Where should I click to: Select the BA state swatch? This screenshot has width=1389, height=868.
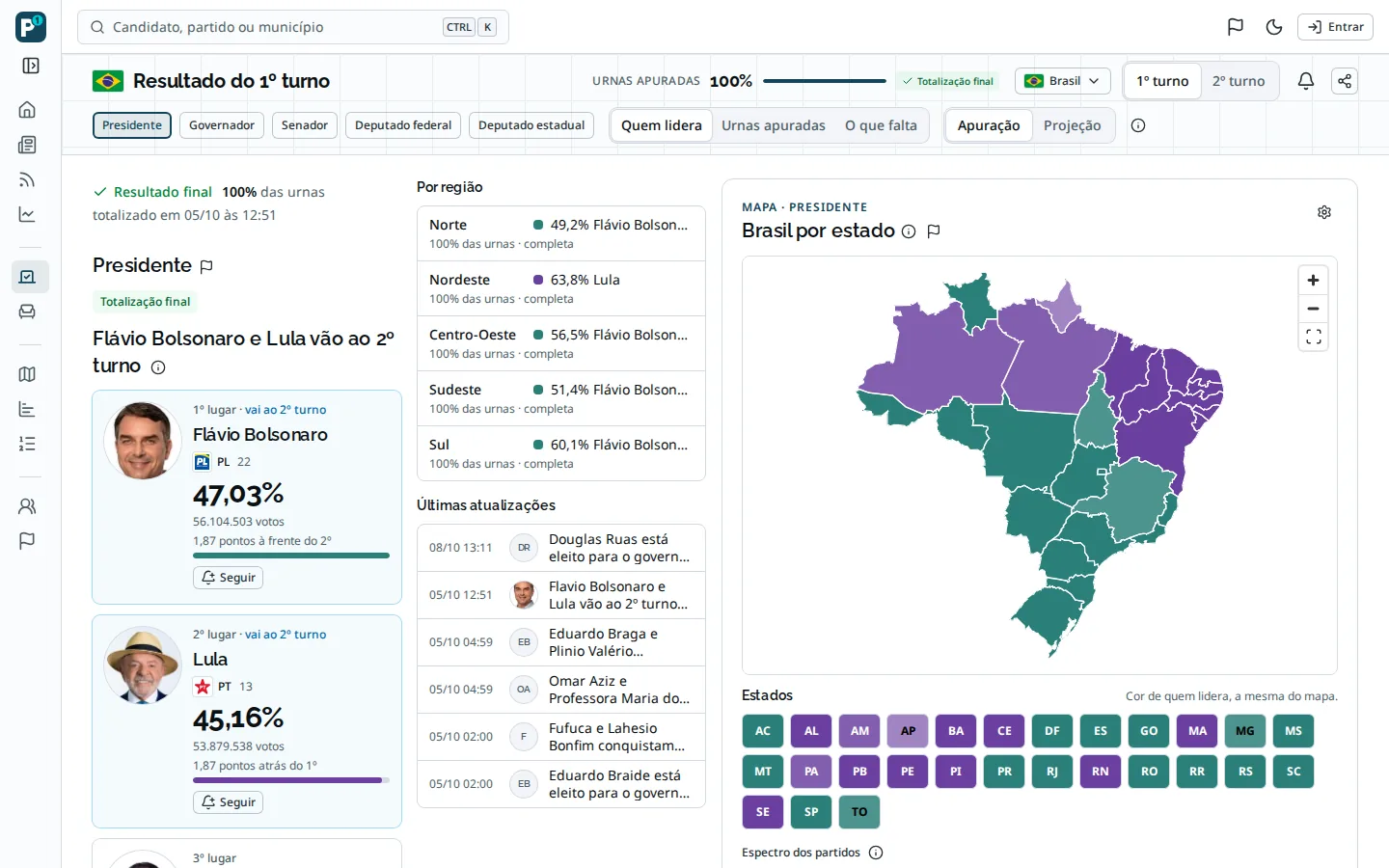pos(956,731)
